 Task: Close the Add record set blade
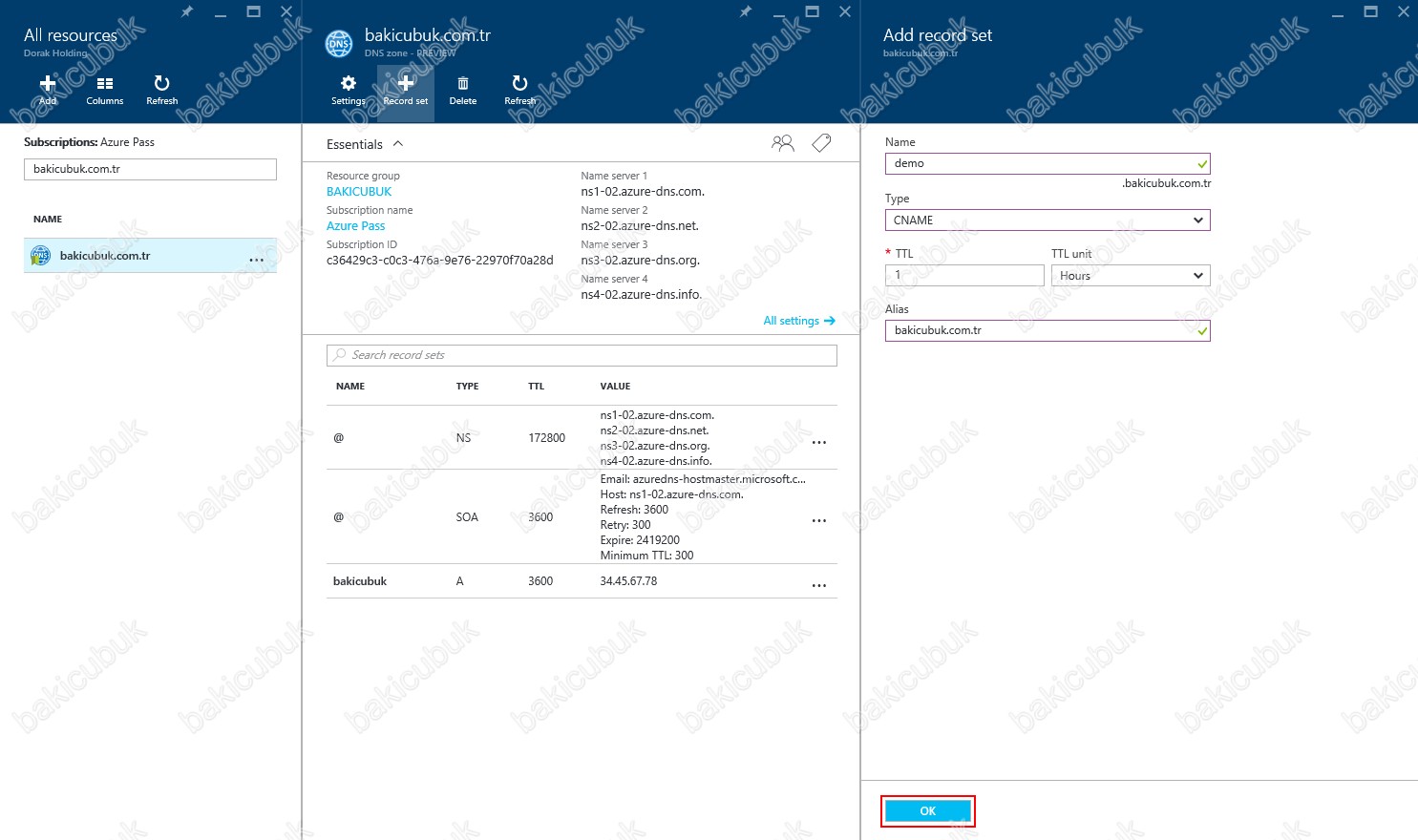tap(1403, 11)
